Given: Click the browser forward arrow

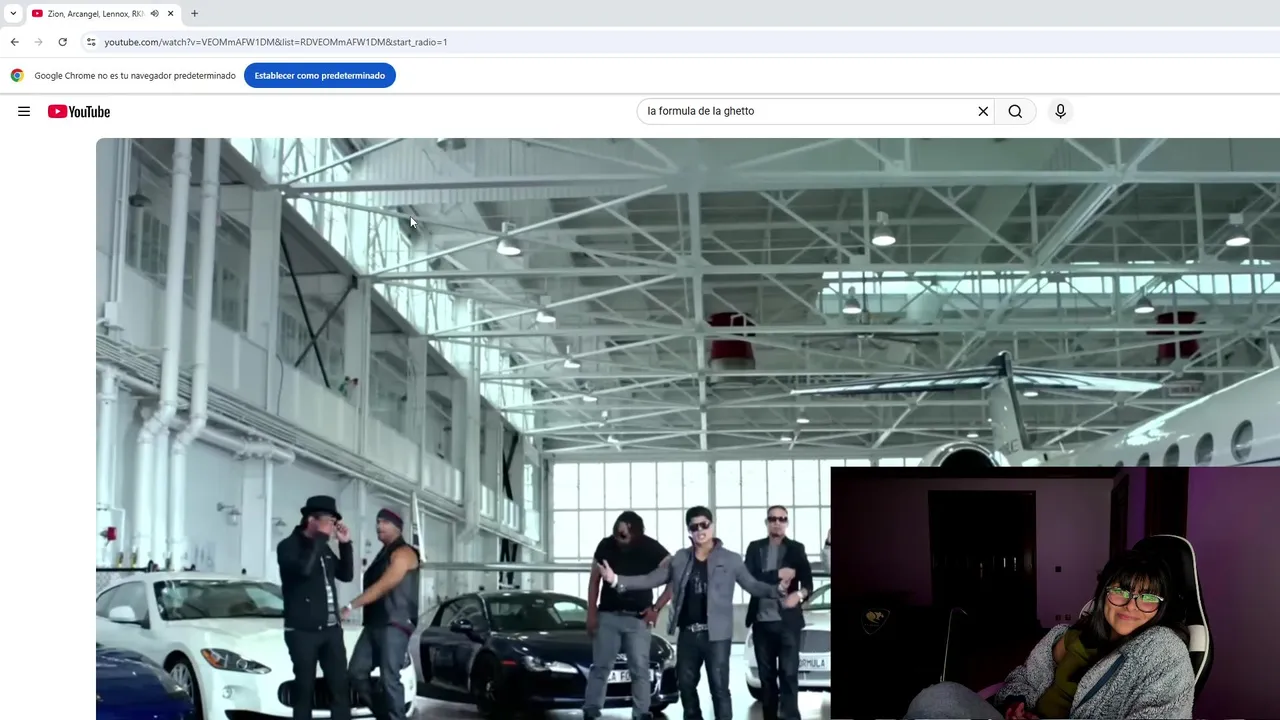Looking at the screenshot, I should click(x=38, y=42).
